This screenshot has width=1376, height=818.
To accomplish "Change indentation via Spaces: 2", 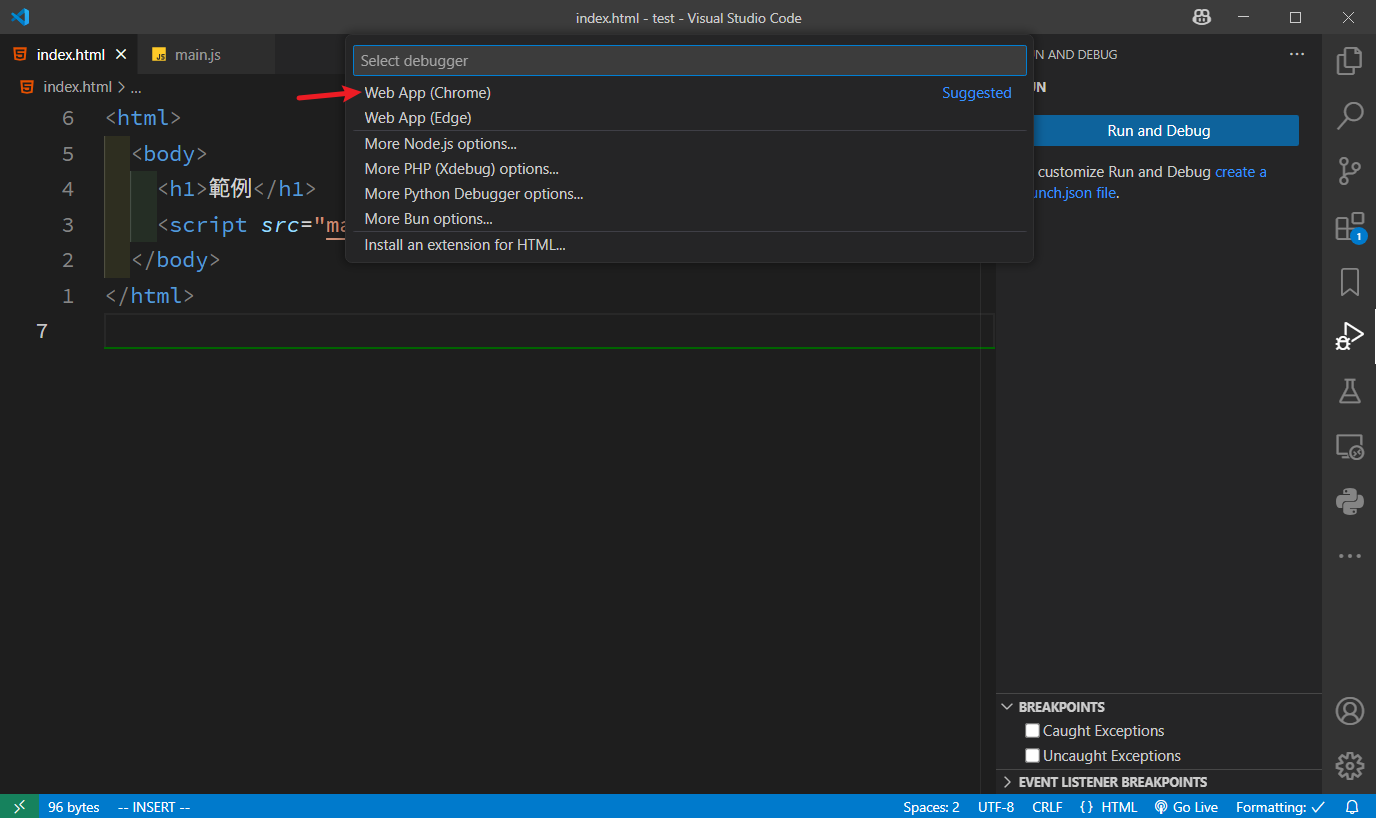I will click(x=931, y=807).
